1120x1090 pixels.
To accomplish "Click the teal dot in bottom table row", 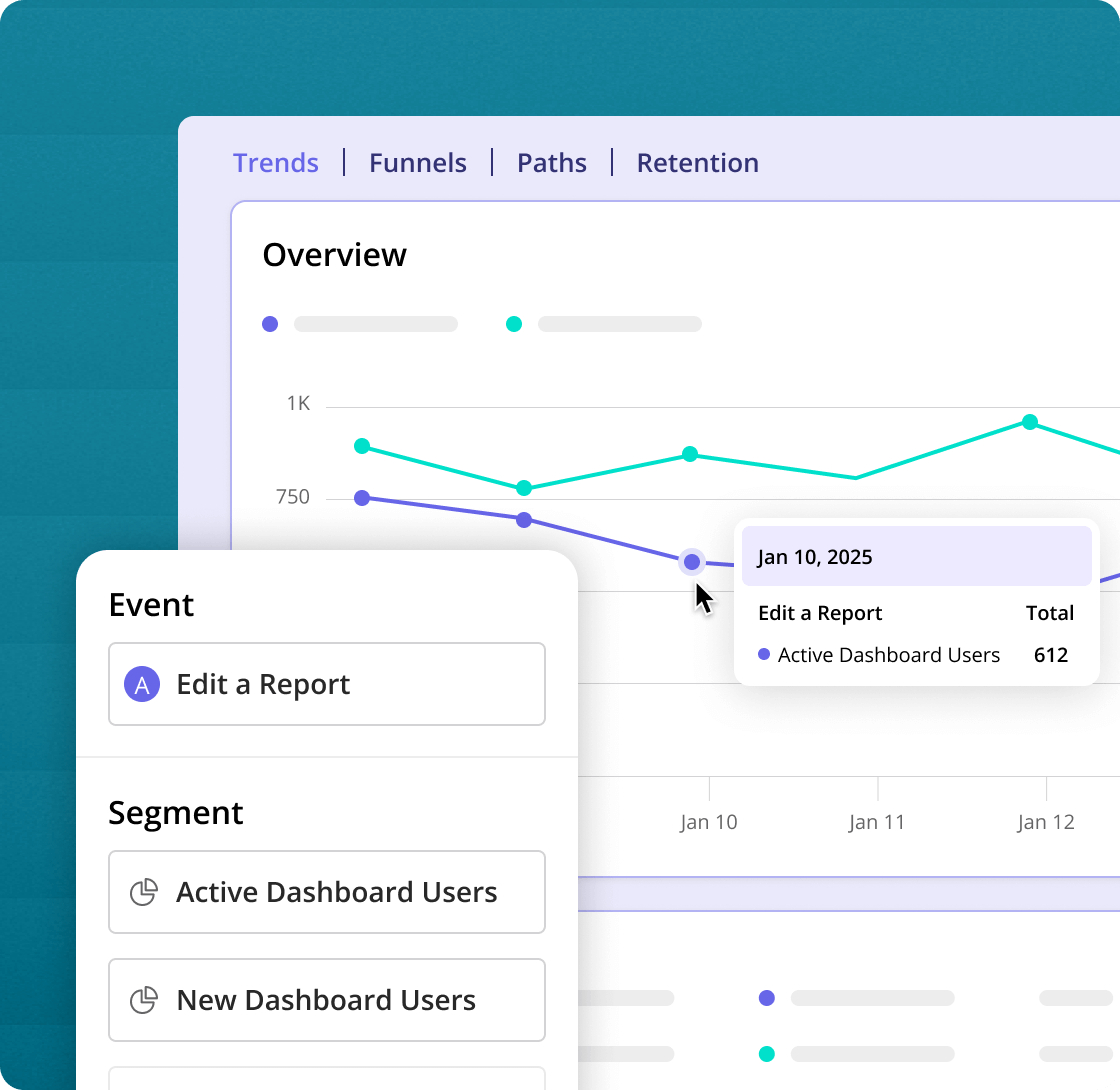I will (767, 1053).
